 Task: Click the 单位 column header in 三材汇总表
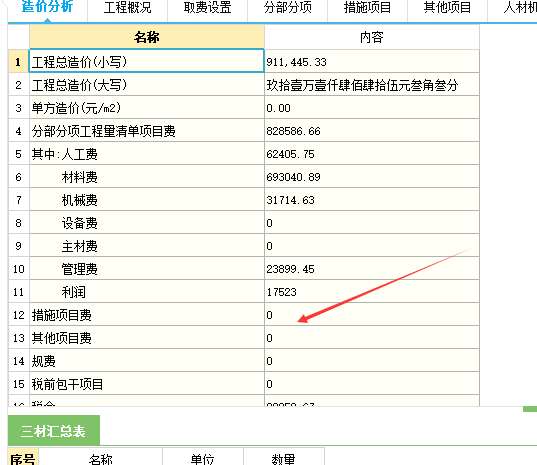tap(203, 457)
